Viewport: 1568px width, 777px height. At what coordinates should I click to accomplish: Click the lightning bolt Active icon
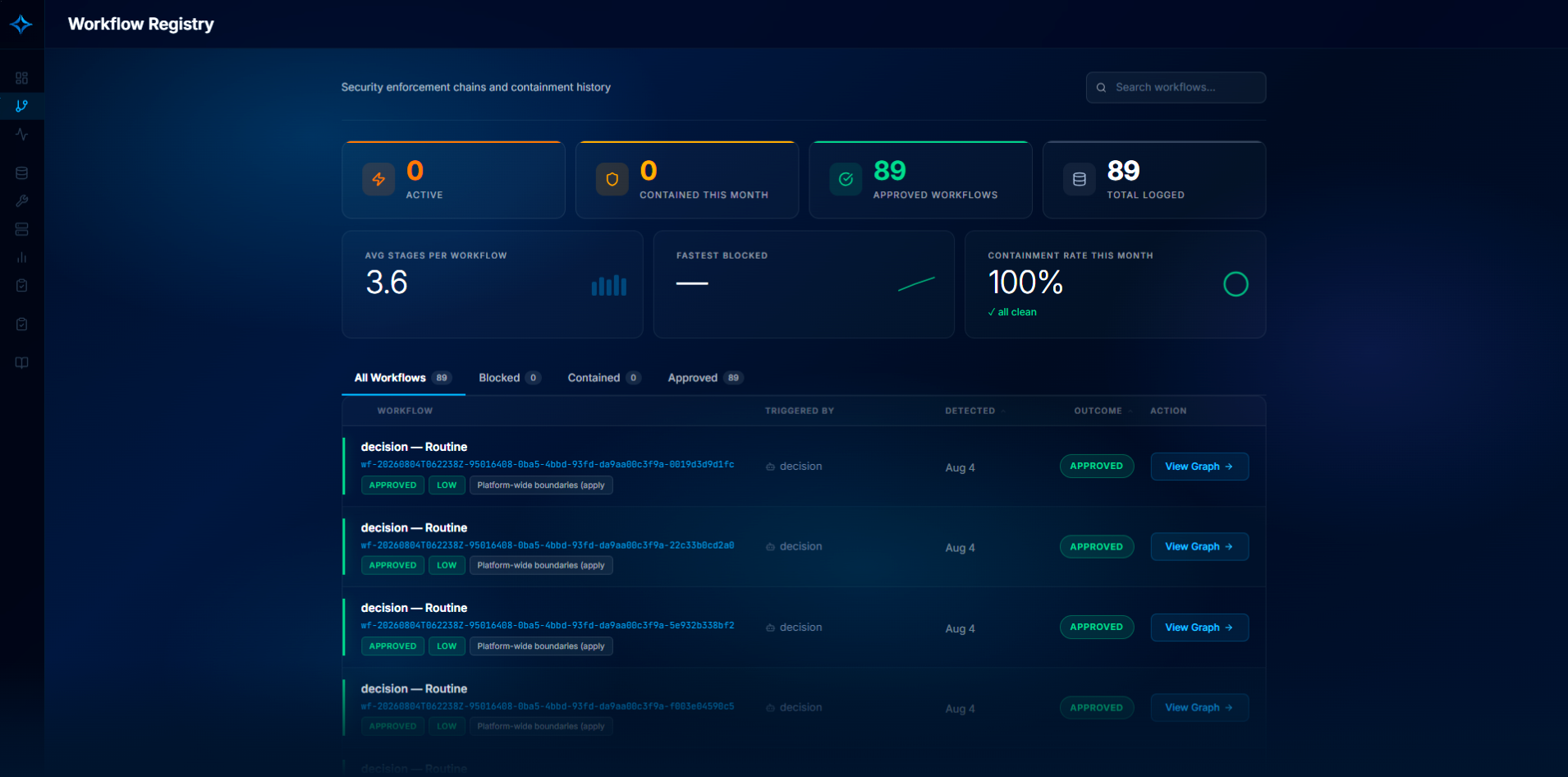tap(378, 179)
